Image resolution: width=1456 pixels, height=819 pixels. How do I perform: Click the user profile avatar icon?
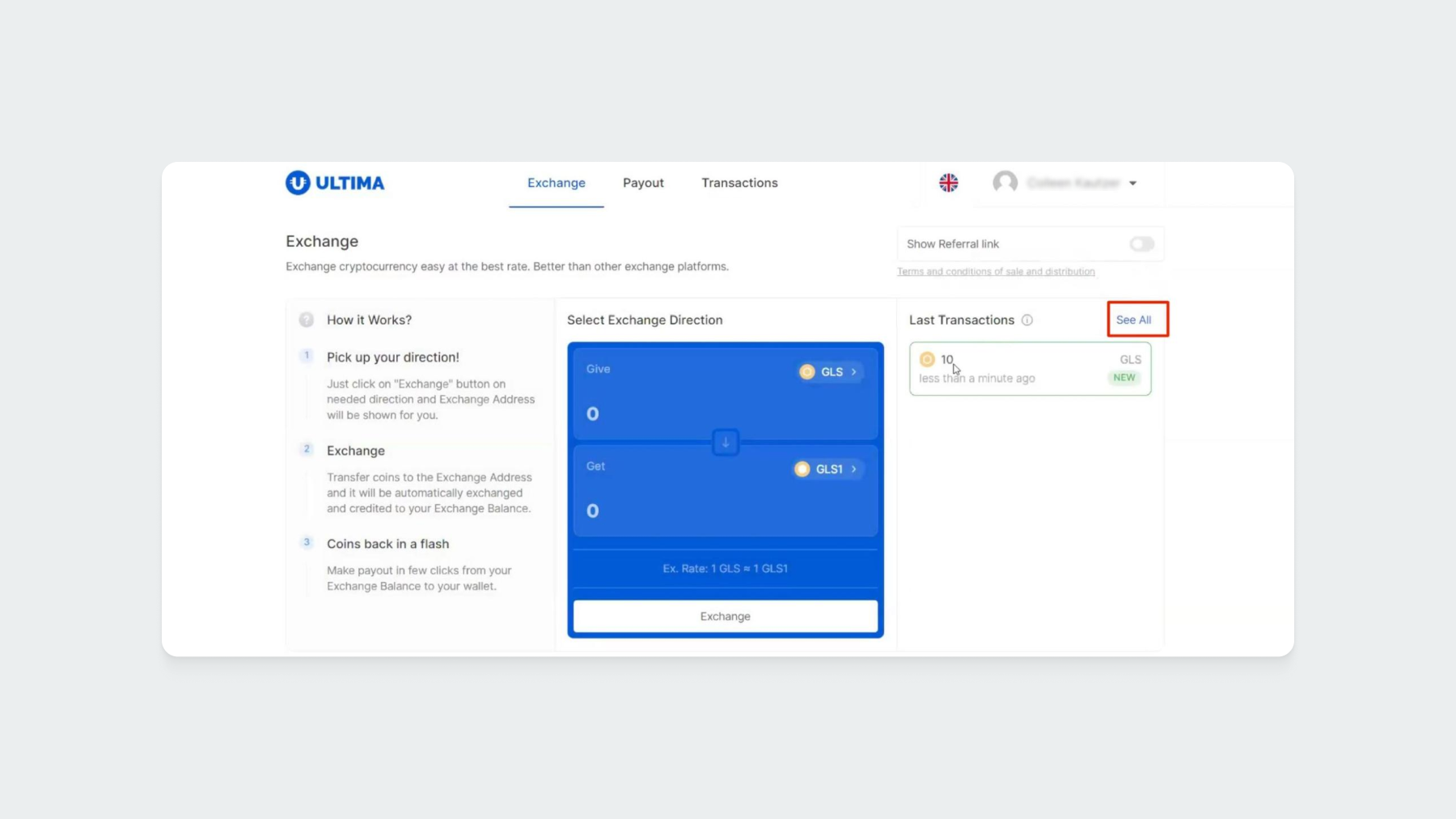pos(1005,183)
